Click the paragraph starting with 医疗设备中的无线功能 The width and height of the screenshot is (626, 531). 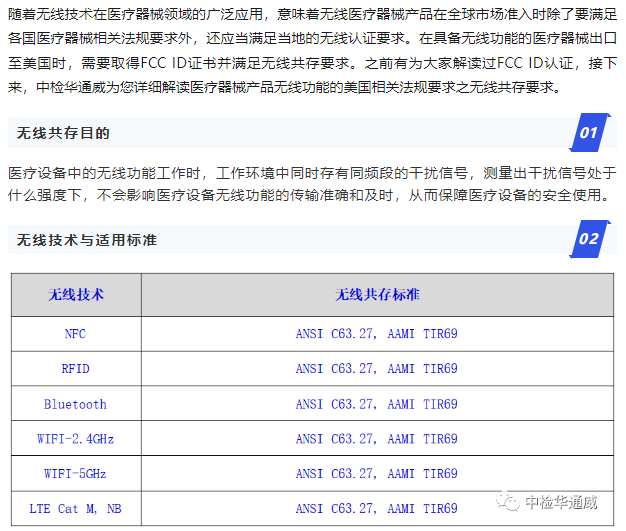tap(312, 184)
